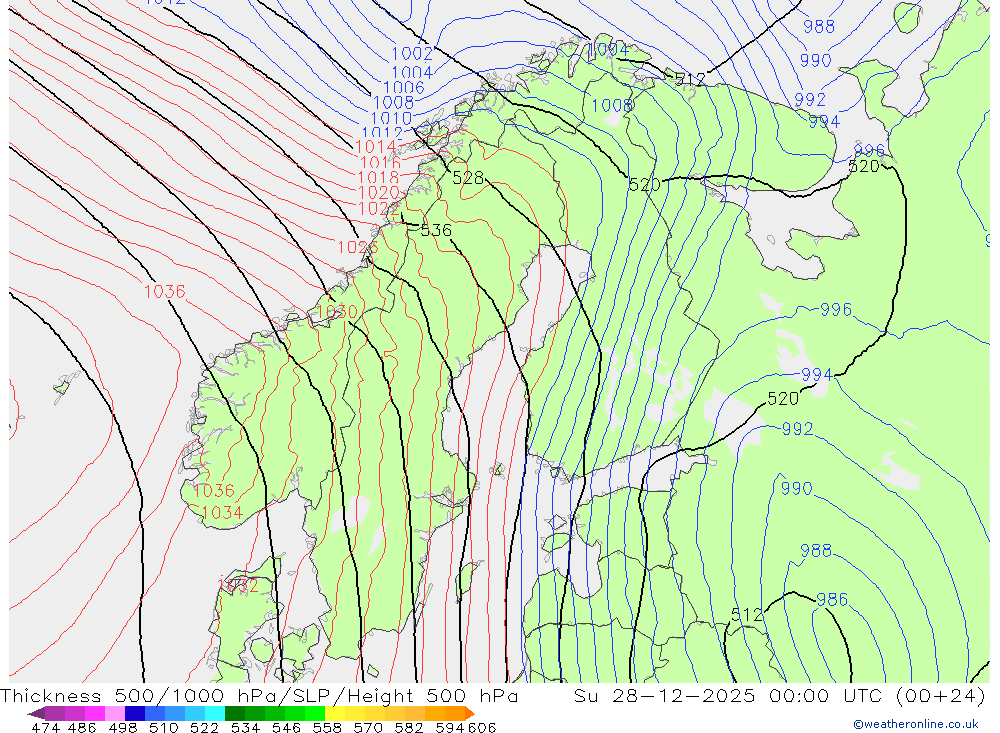
Task: Click the 486 legend value
Action: (x=82, y=727)
